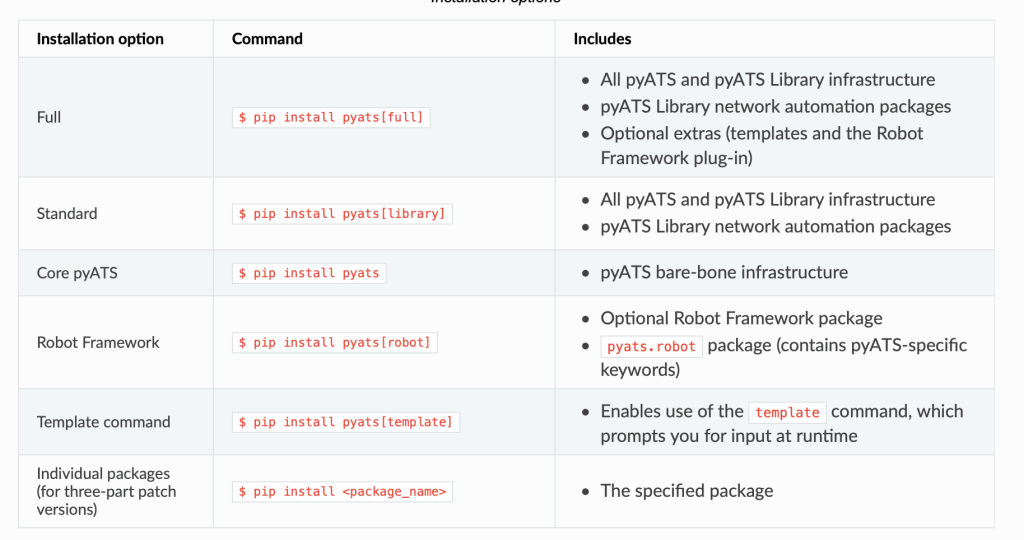Click the "Includes" column header

602,39
